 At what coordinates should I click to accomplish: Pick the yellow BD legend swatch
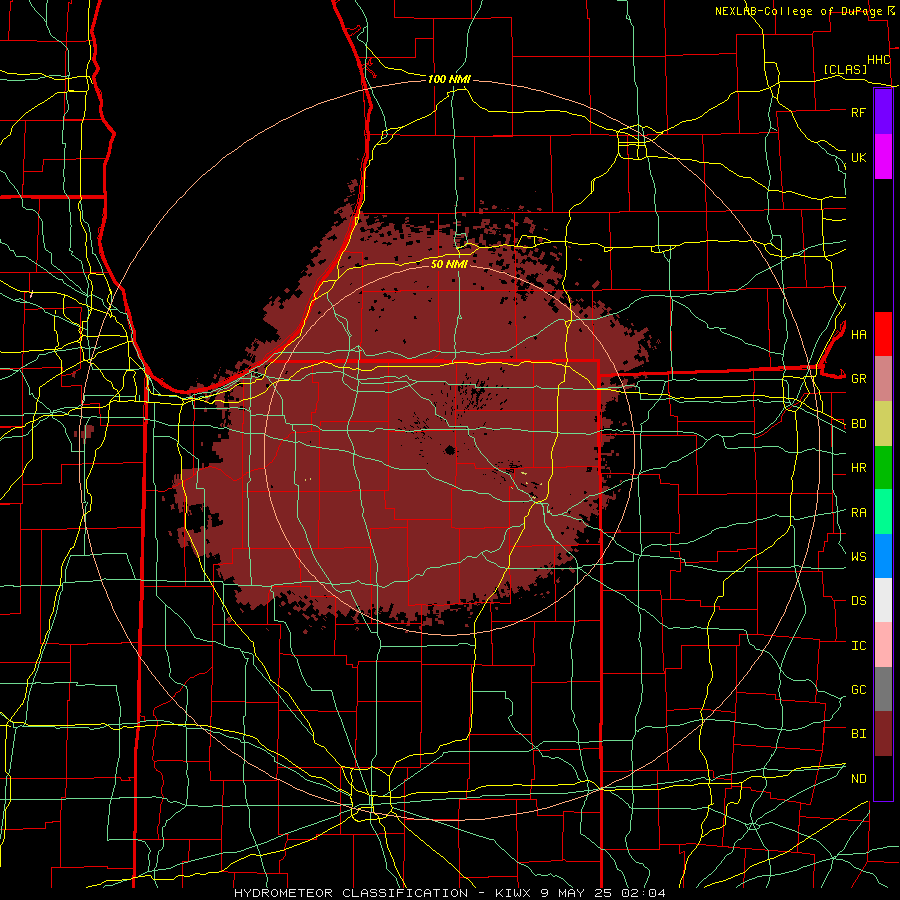883,424
